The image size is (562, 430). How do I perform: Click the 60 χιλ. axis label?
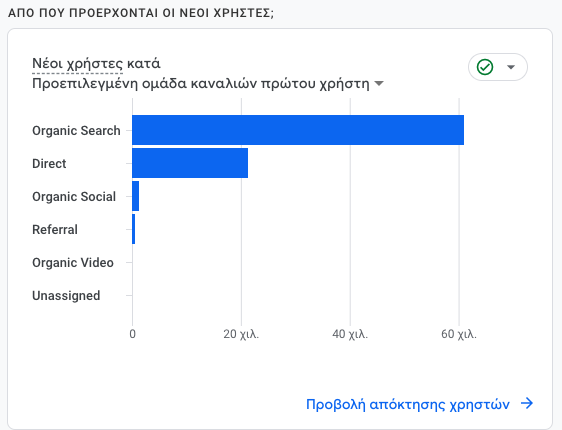(x=459, y=334)
